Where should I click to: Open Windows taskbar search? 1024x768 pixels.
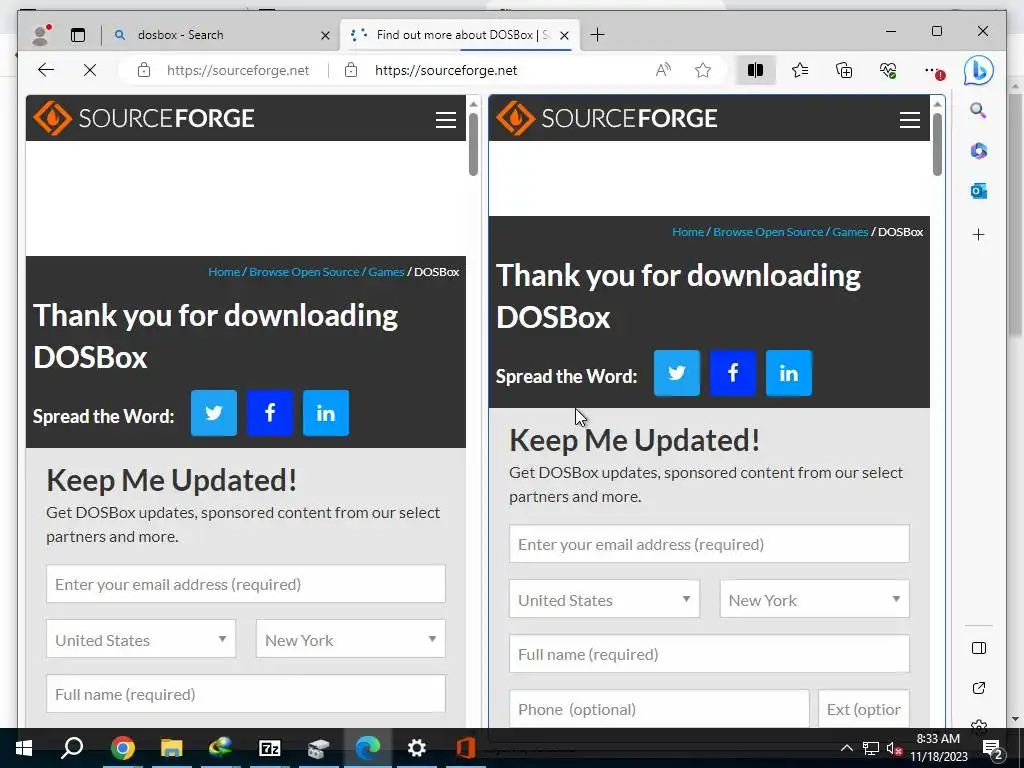[x=72, y=748]
